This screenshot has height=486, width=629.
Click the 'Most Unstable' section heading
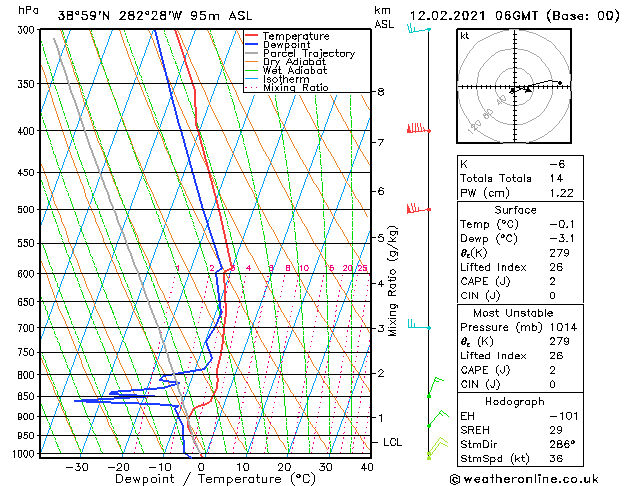513,313
